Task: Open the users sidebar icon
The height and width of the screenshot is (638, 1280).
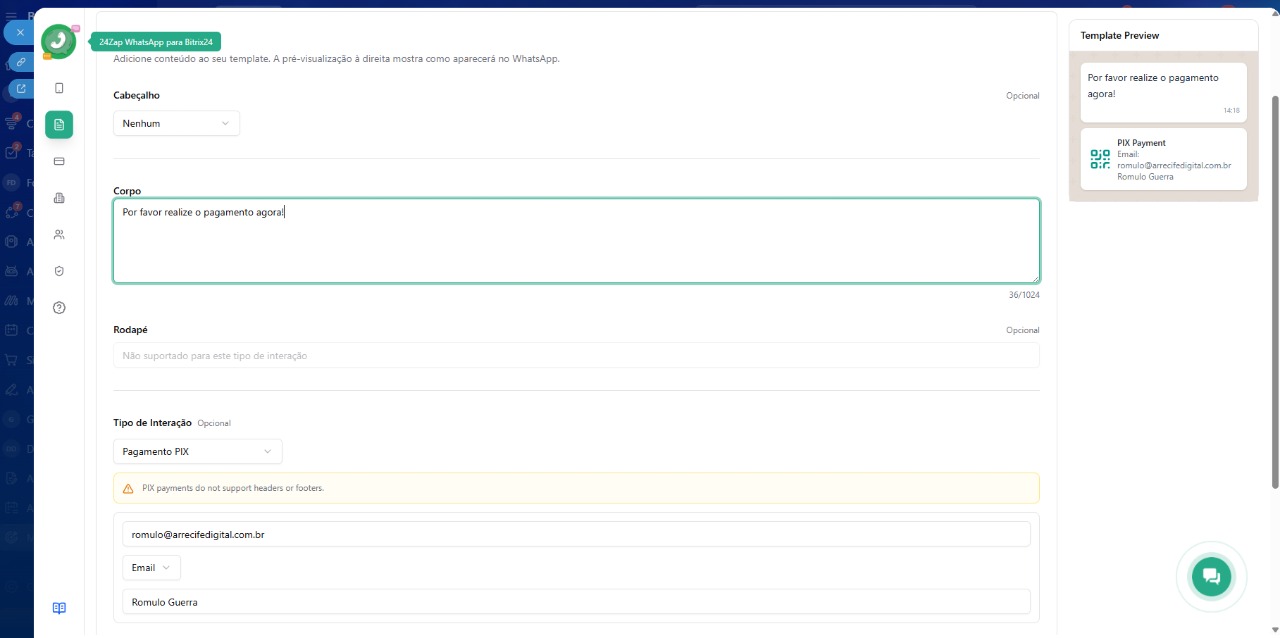Action: click(59, 234)
